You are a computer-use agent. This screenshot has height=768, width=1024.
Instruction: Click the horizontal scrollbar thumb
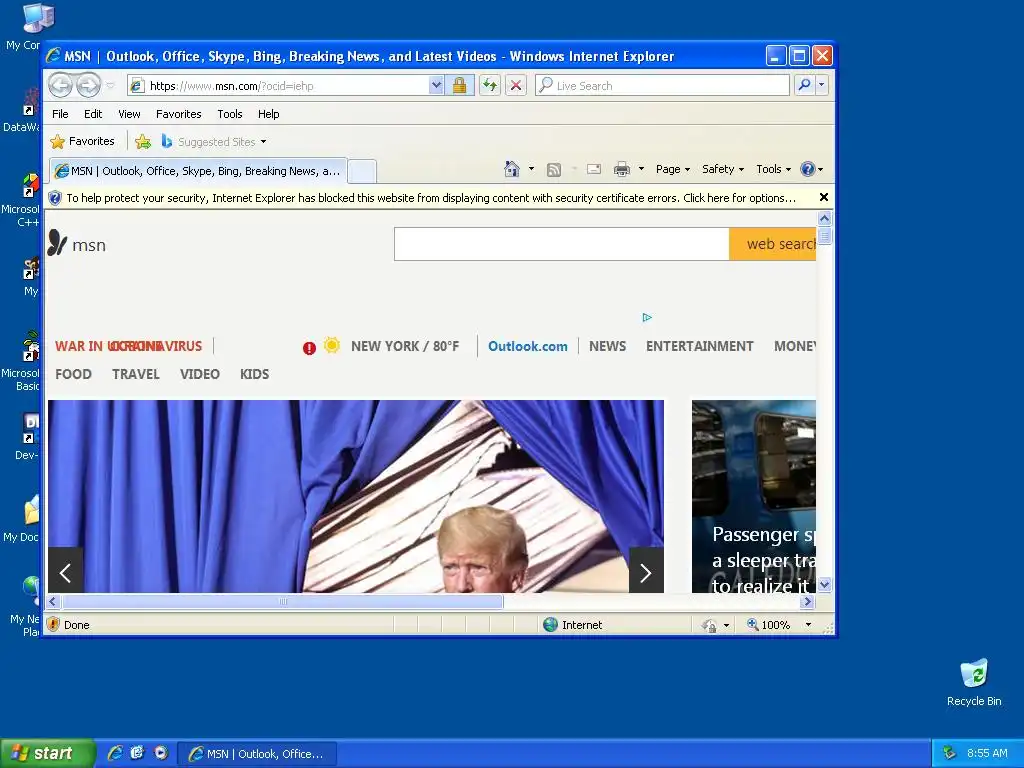(x=282, y=601)
